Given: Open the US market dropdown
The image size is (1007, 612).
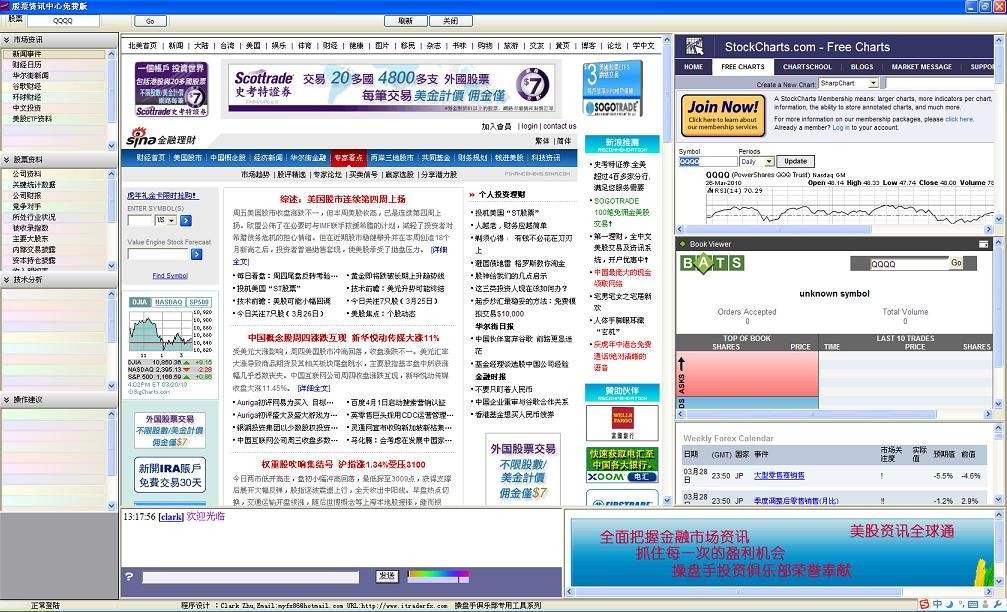Looking at the screenshot, I should (172, 220).
